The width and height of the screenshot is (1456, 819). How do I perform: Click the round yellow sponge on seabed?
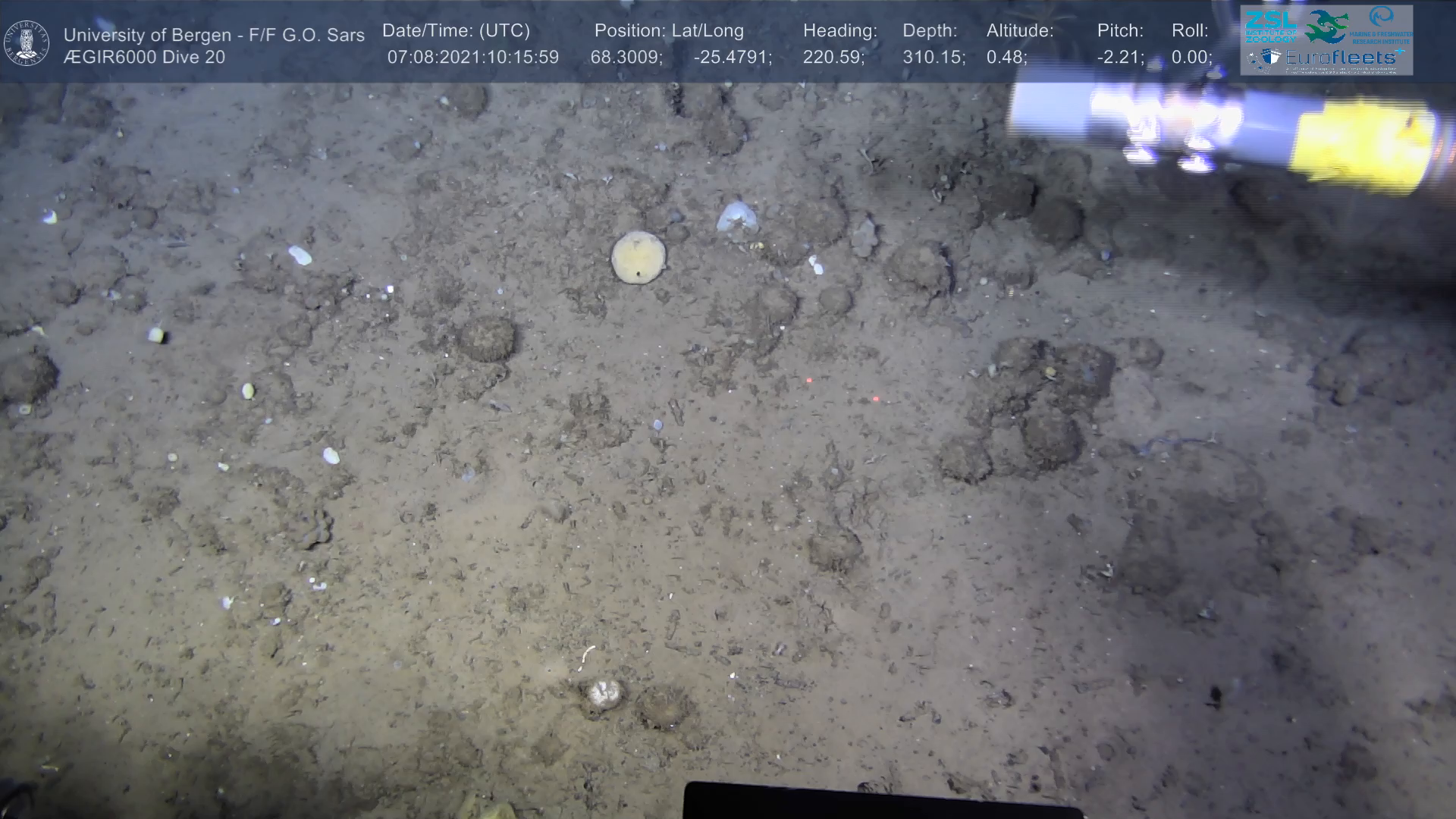coord(639,257)
